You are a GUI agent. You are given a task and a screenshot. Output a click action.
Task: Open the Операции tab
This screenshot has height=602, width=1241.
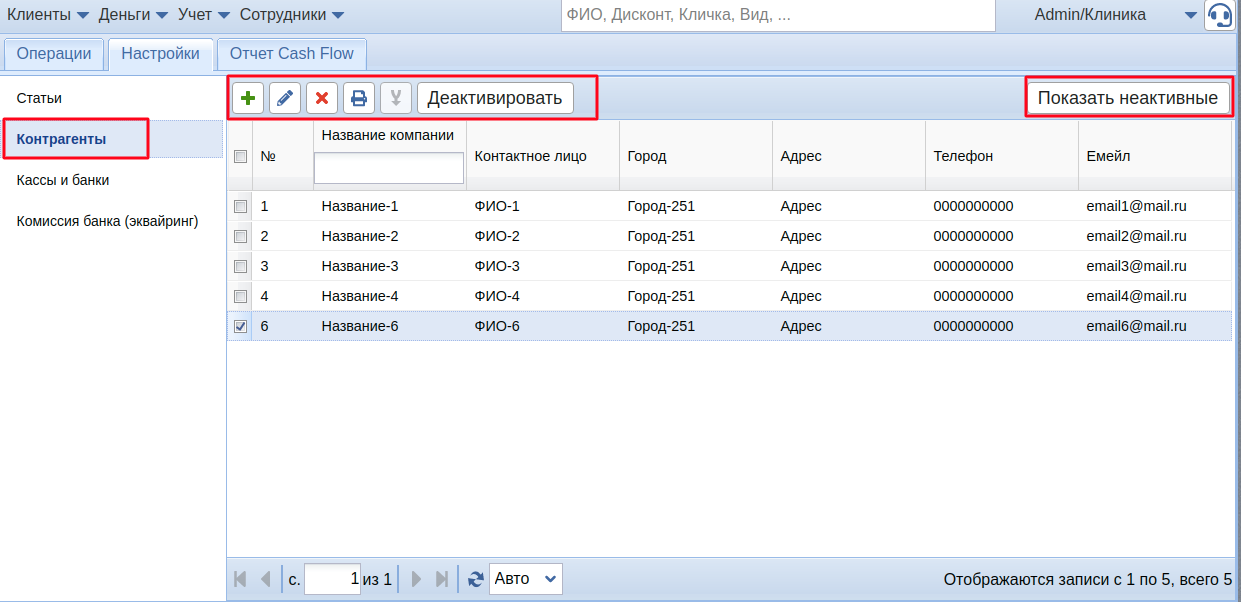(54, 54)
